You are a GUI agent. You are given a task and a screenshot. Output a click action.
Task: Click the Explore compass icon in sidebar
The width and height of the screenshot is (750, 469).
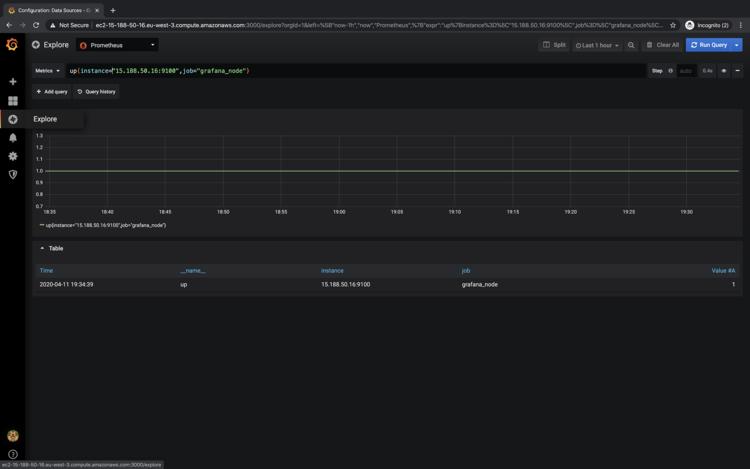click(x=13, y=119)
